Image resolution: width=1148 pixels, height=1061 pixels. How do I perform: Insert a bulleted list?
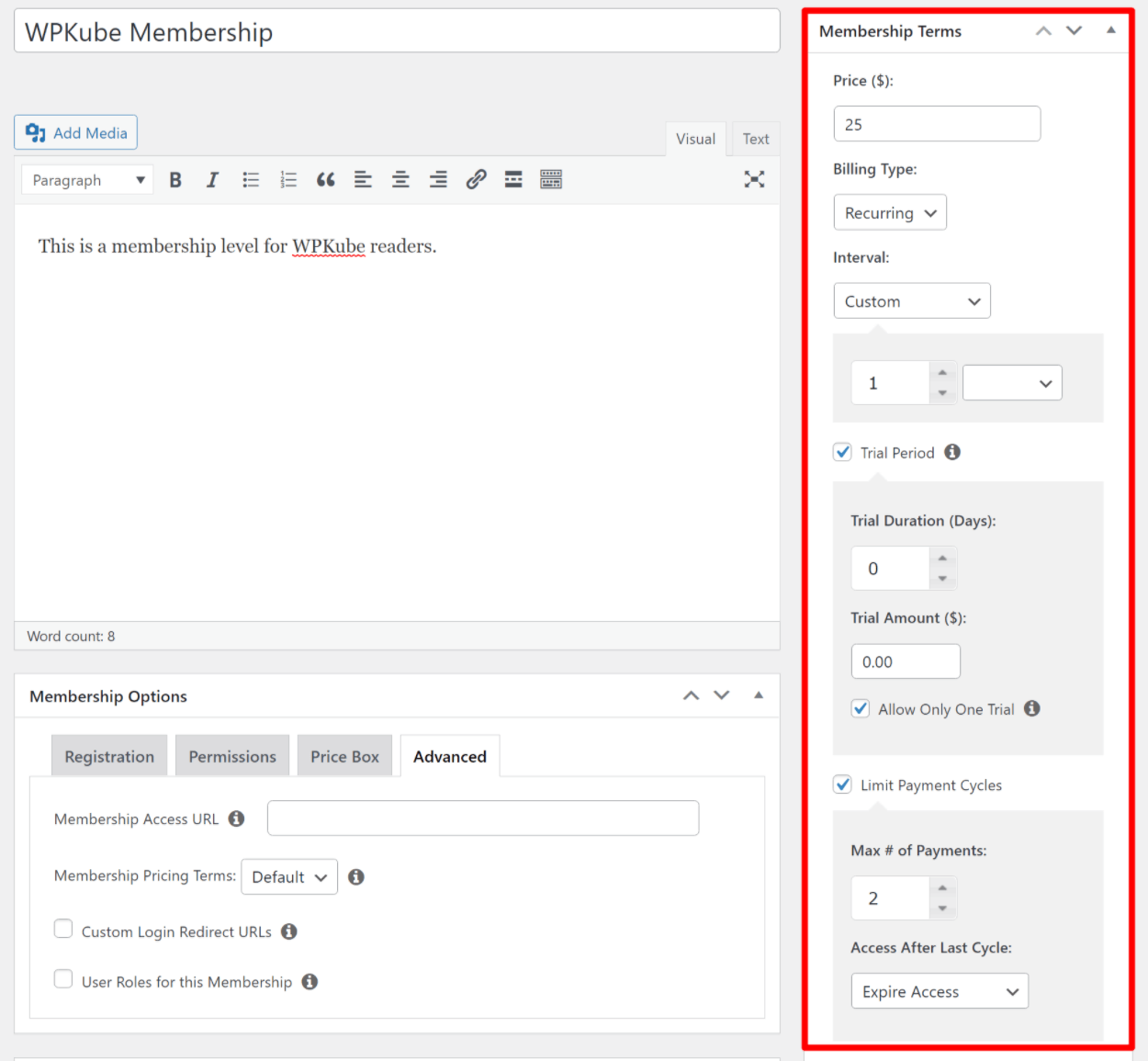click(251, 180)
